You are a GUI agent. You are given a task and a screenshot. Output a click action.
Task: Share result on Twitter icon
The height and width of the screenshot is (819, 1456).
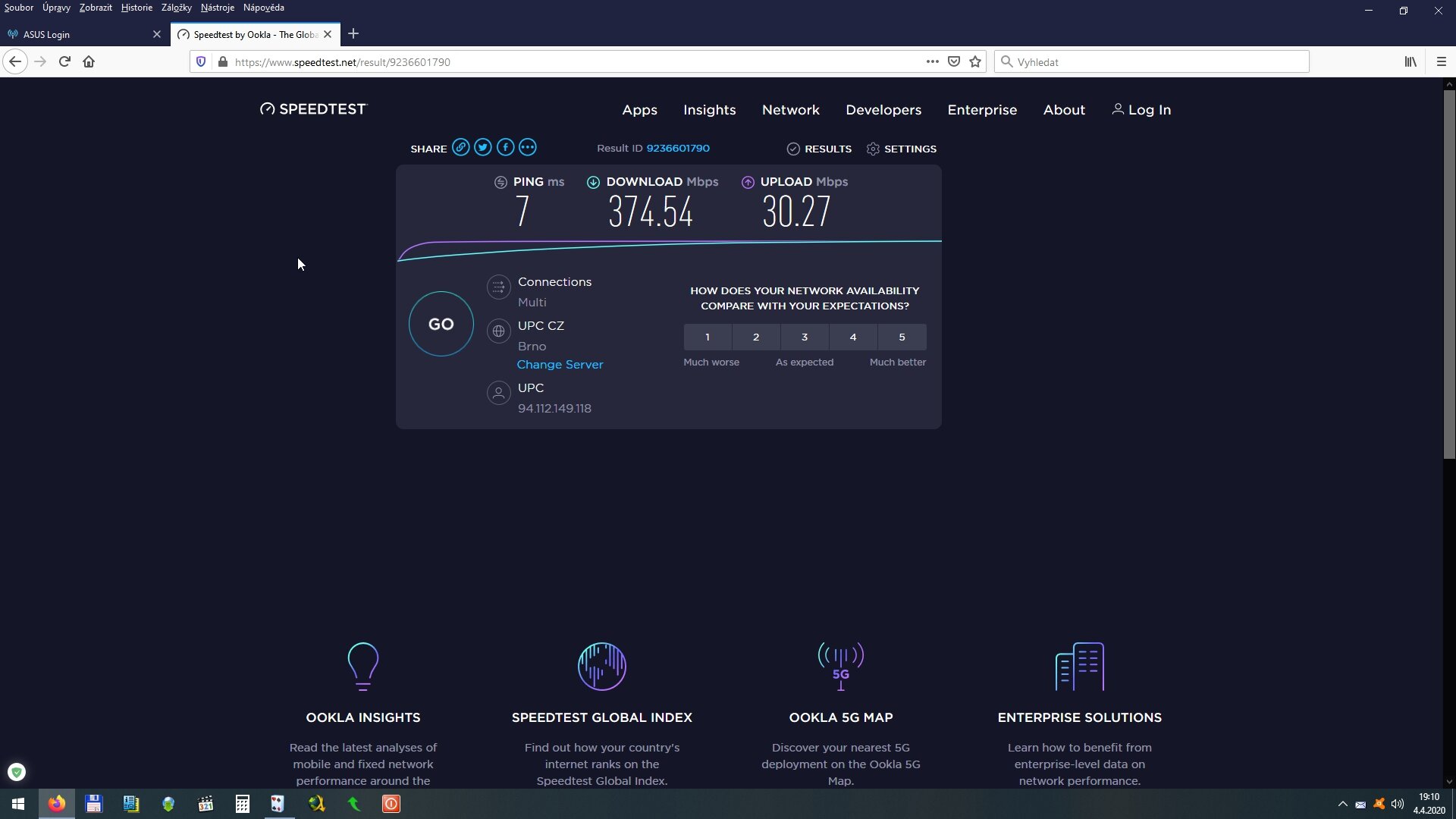coord(483,148)
